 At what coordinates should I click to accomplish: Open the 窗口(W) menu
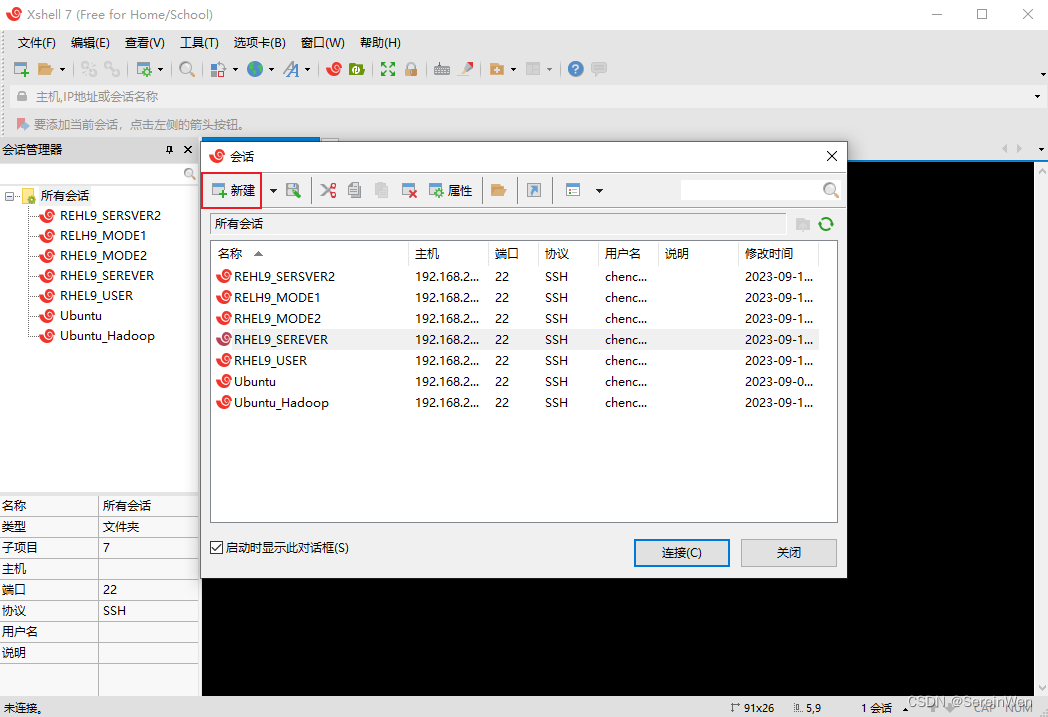pyautogui.click(x=323, y=43)
